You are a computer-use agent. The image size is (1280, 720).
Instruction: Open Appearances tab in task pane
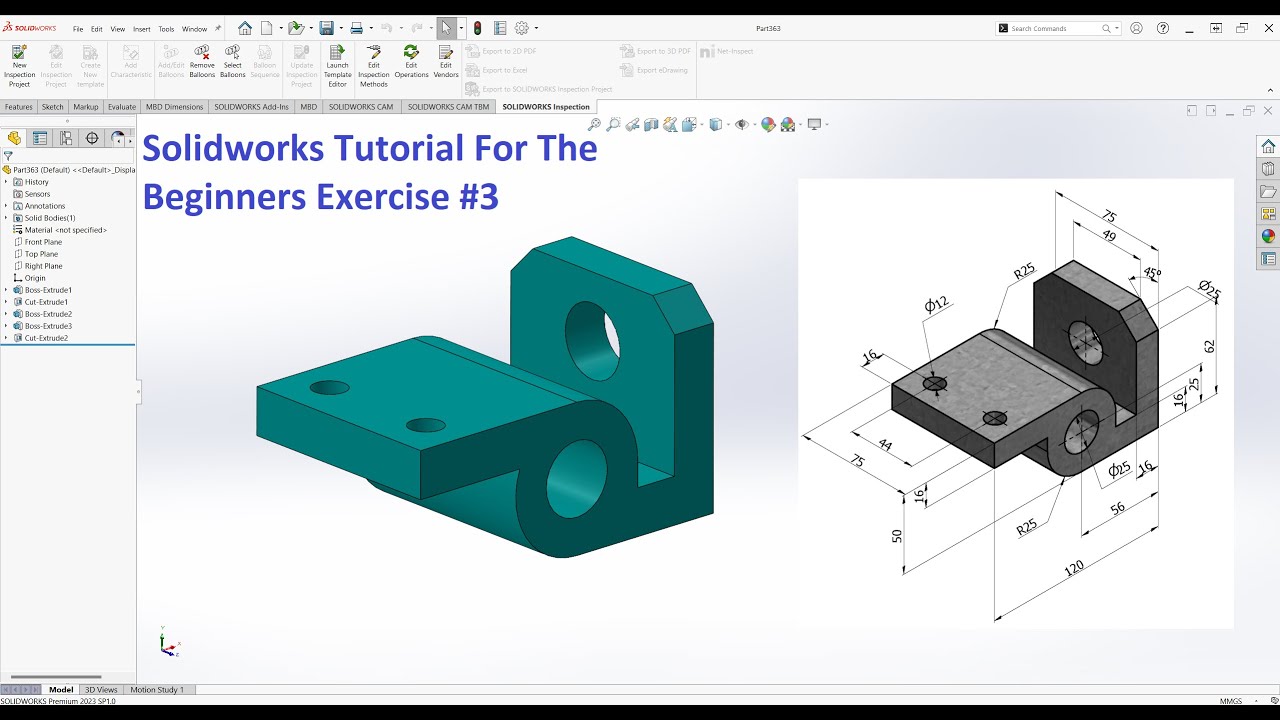[1268, 236]
